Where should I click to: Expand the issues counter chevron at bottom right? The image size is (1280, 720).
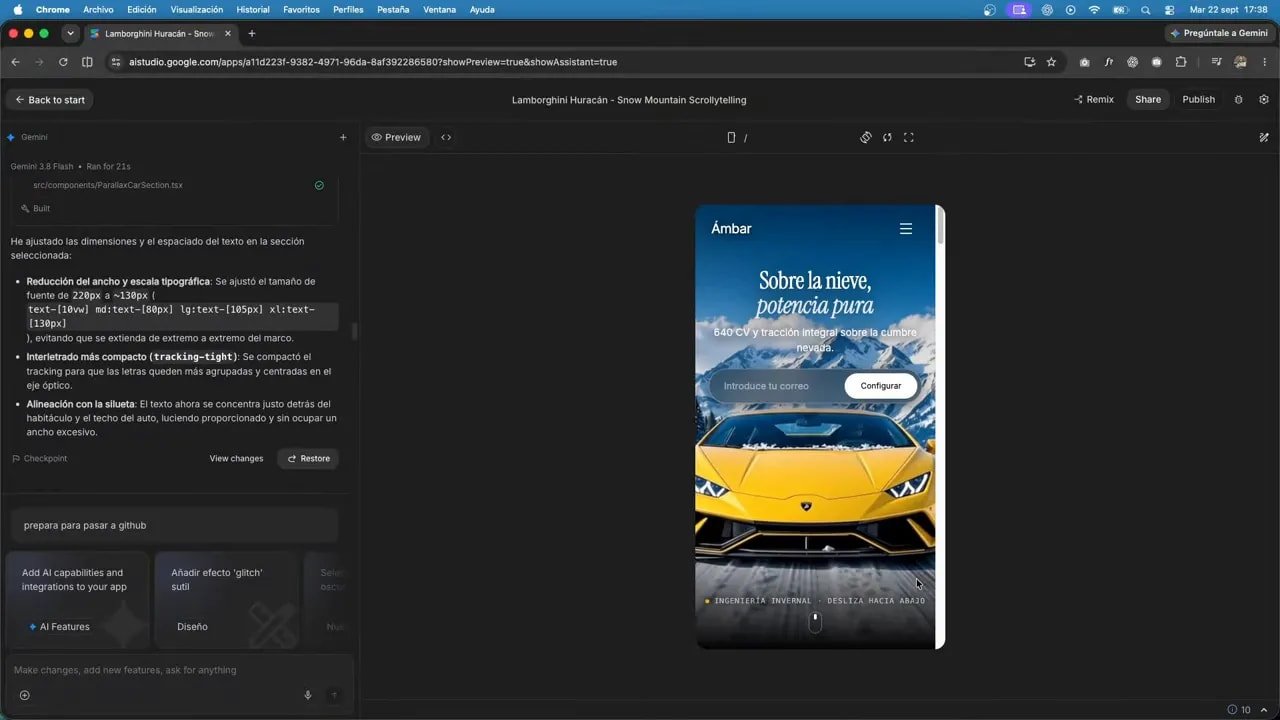point(1264,710)
